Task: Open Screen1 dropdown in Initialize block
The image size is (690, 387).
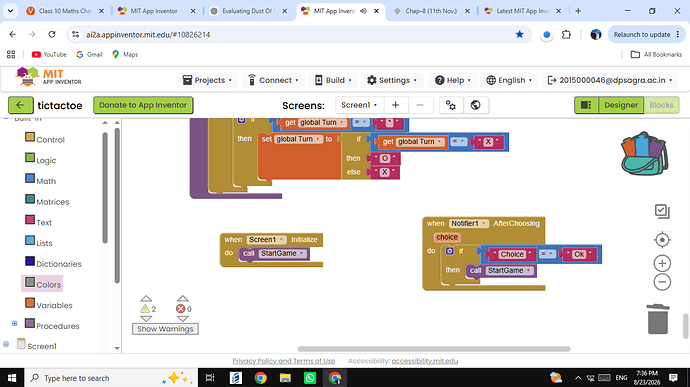Action: tap(266, 240)
